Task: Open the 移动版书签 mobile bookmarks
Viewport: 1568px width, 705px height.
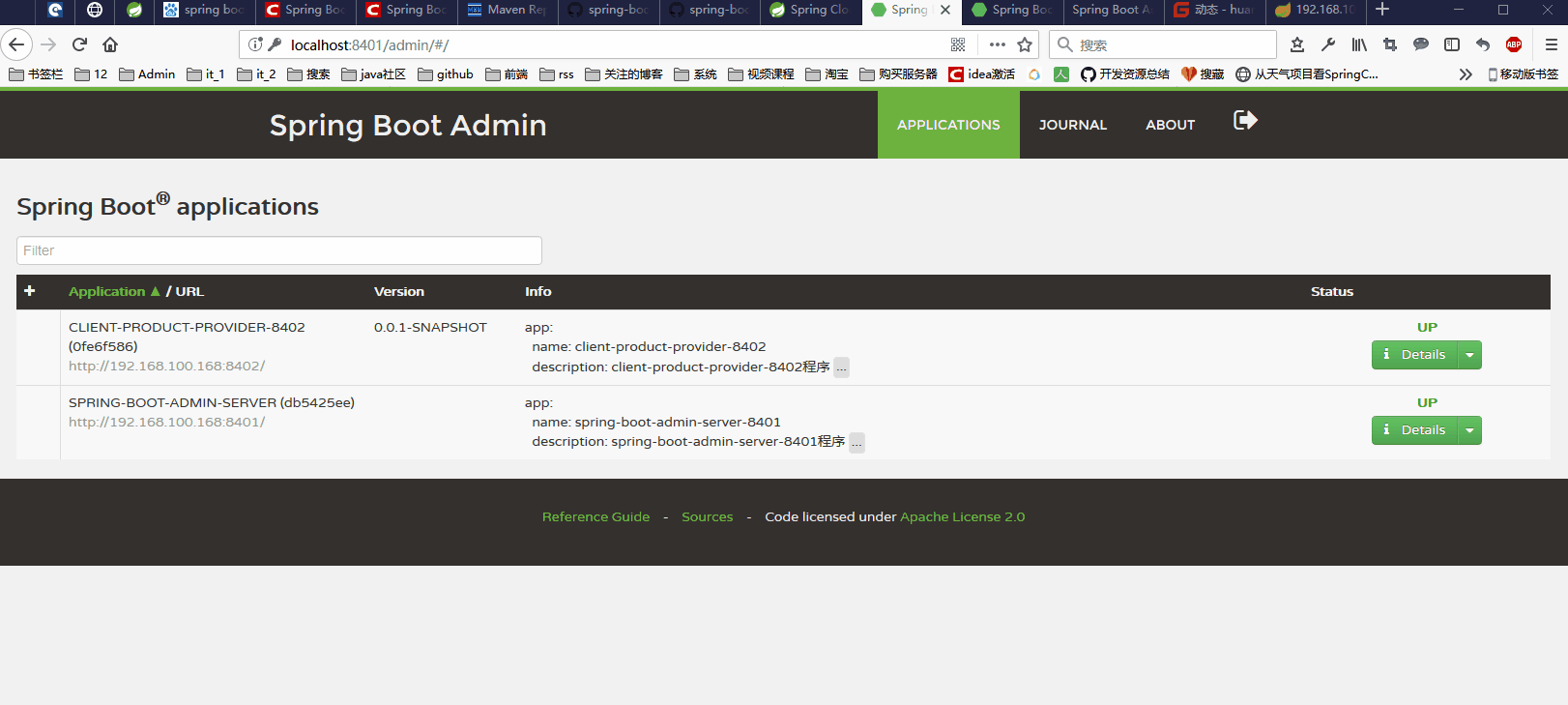Action: tap(1524, 74)
